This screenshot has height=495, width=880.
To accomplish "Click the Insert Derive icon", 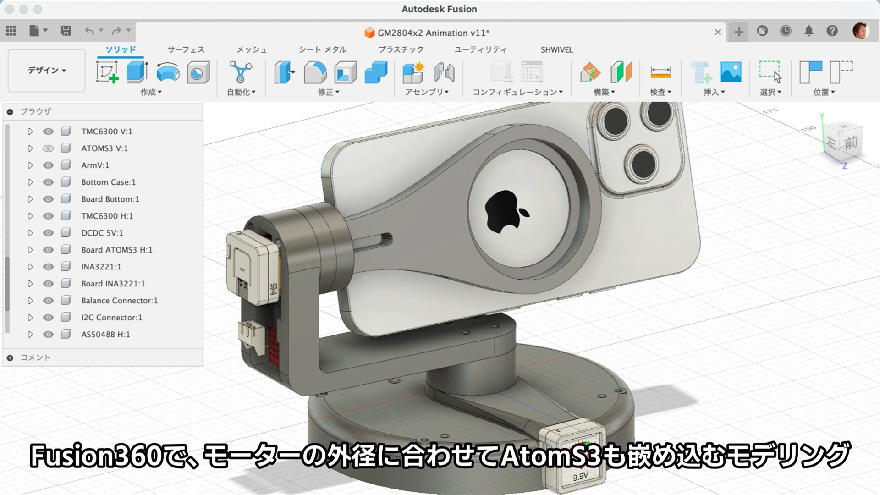I will click(x=701, y=72).
